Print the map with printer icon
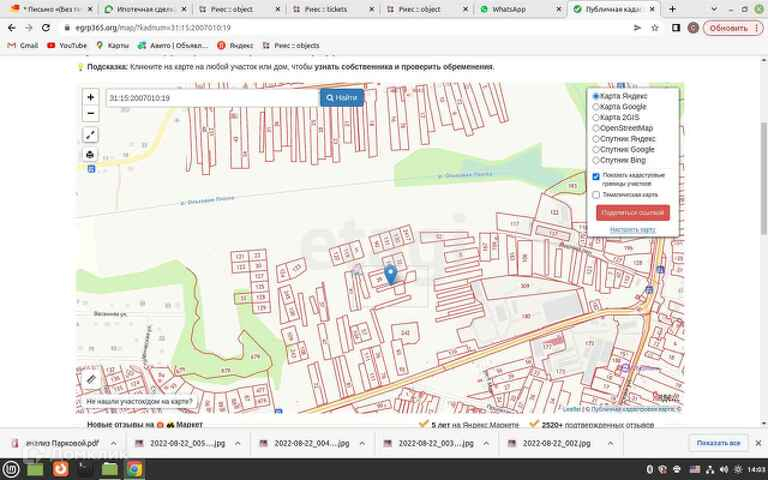 [x=90, y=155]
